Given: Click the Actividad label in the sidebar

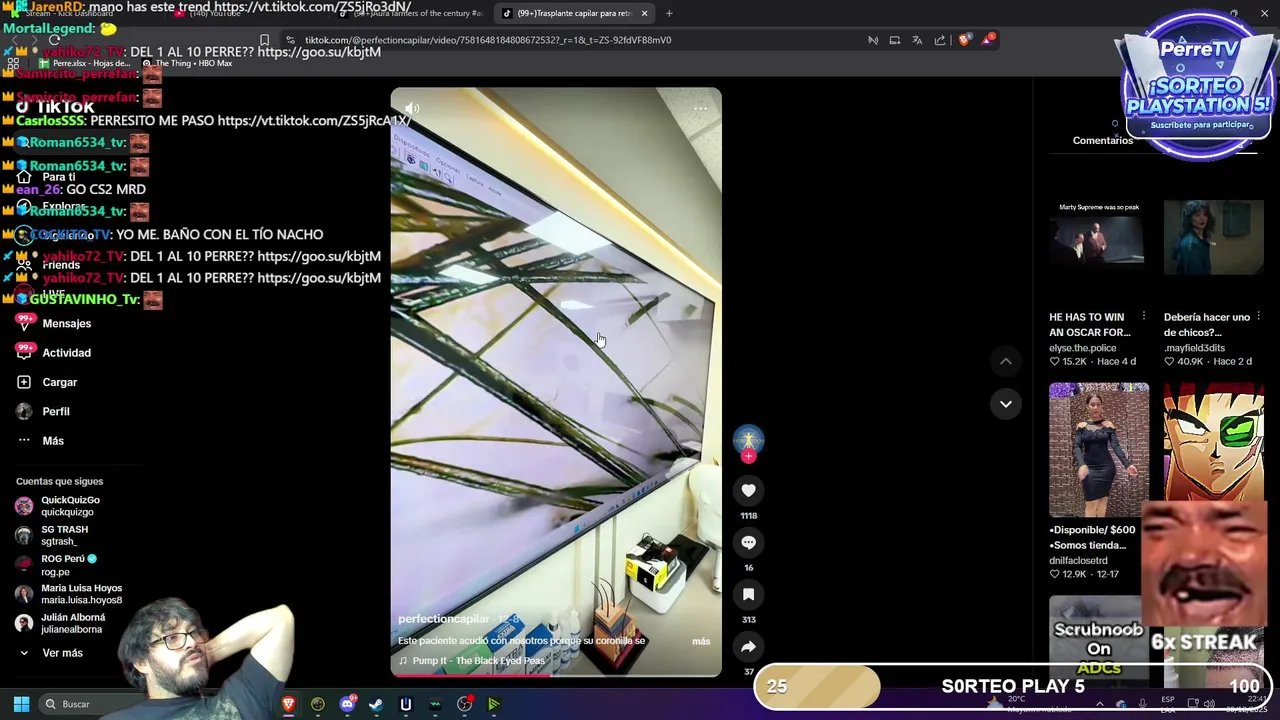Looking at the screenshot, I should click(x=67, y=353).
